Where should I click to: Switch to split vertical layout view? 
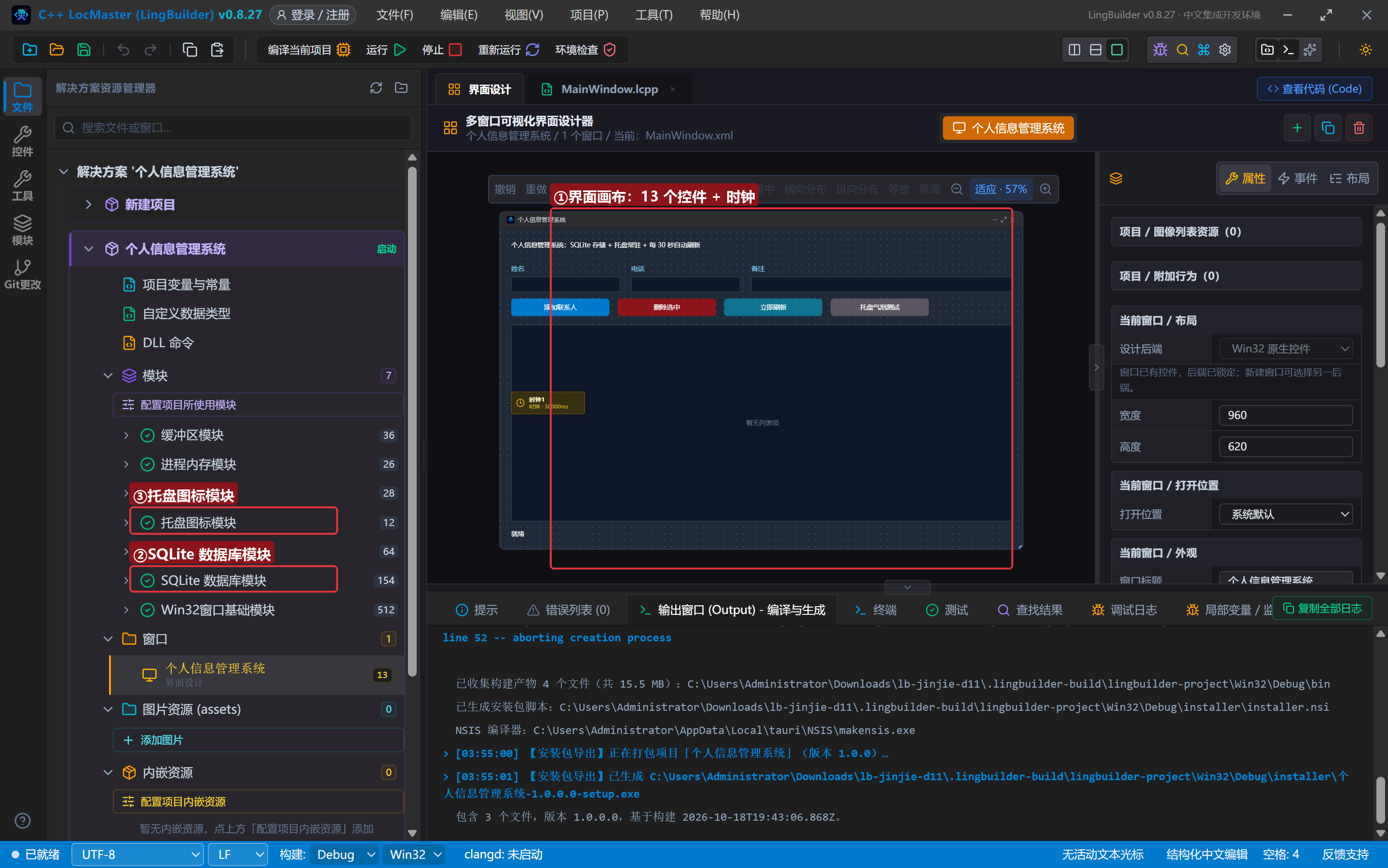click(1074, 50)
